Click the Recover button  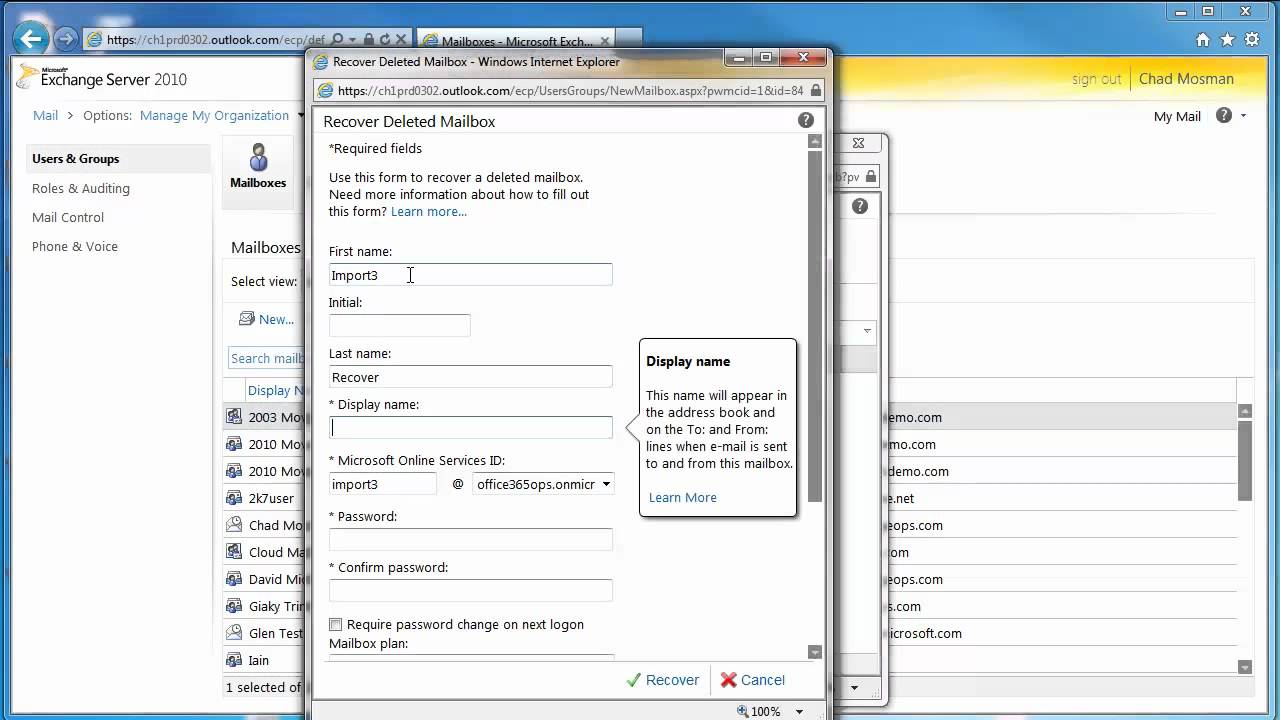[x=663, y=680]
